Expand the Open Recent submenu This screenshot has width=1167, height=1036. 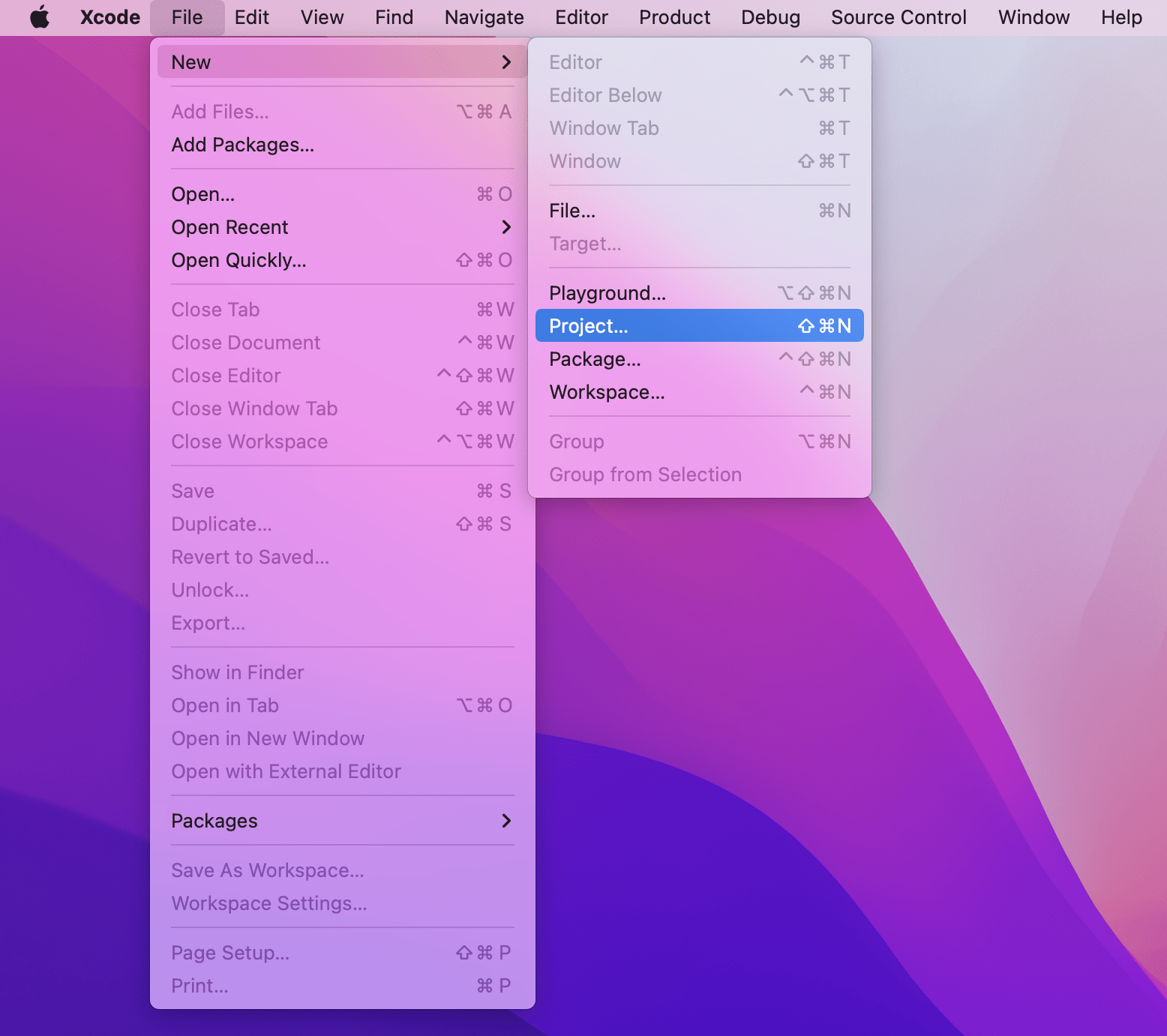343,227
